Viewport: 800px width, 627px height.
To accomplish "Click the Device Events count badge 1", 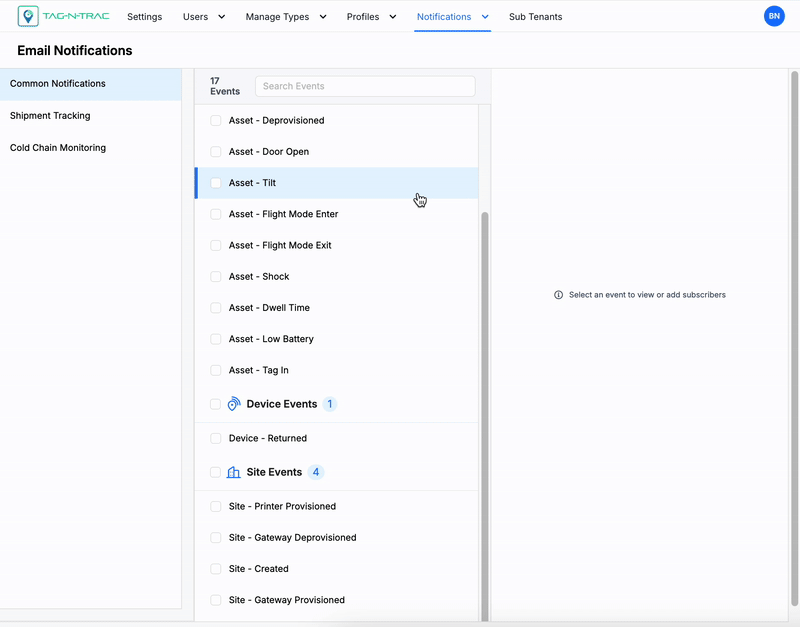I will [330, 404].
